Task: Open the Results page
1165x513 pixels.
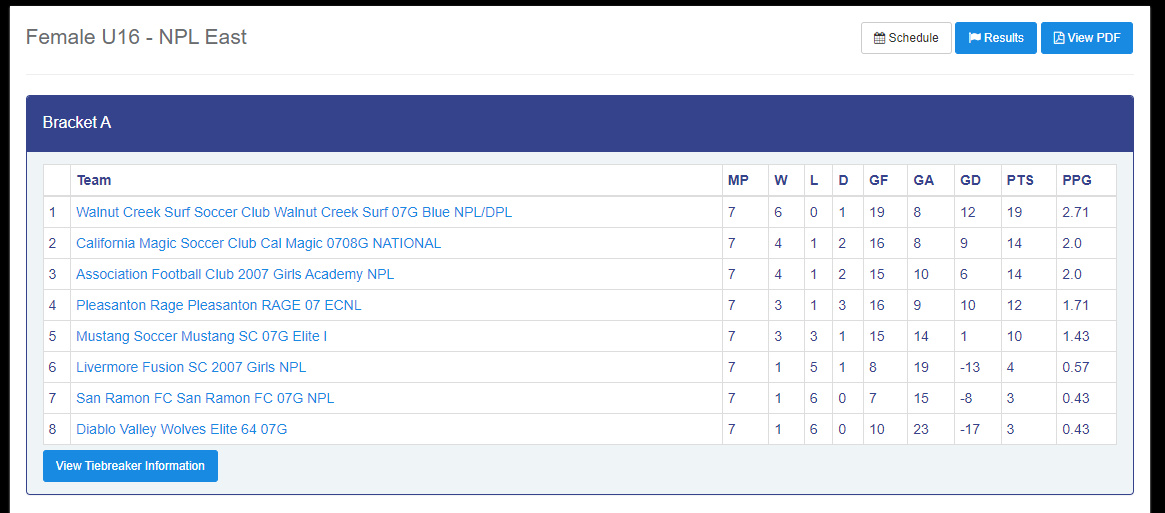Action: point(996,38)
